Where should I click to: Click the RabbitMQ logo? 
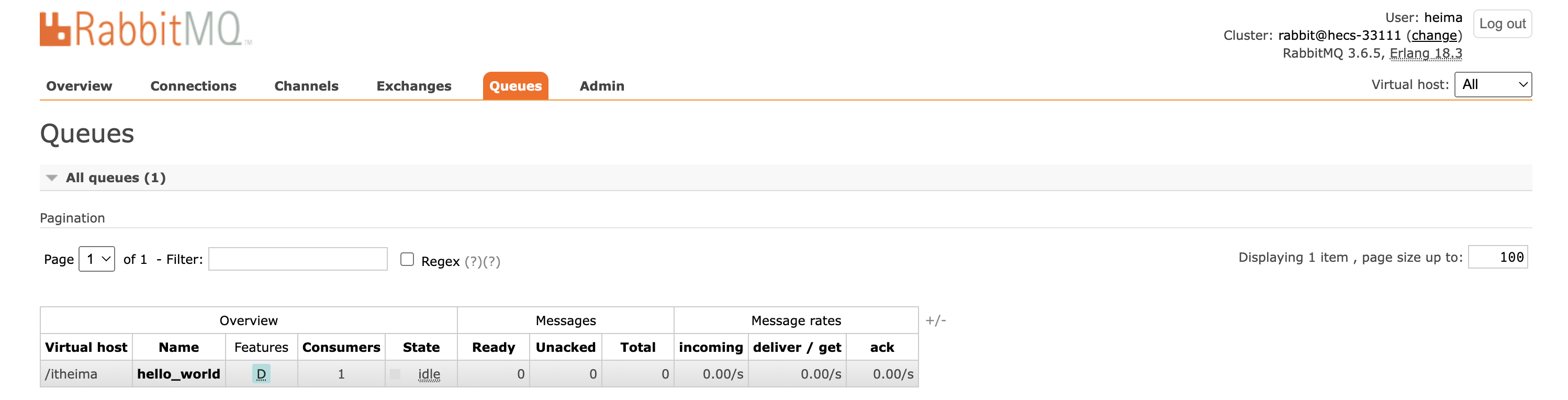coord(145,29)
